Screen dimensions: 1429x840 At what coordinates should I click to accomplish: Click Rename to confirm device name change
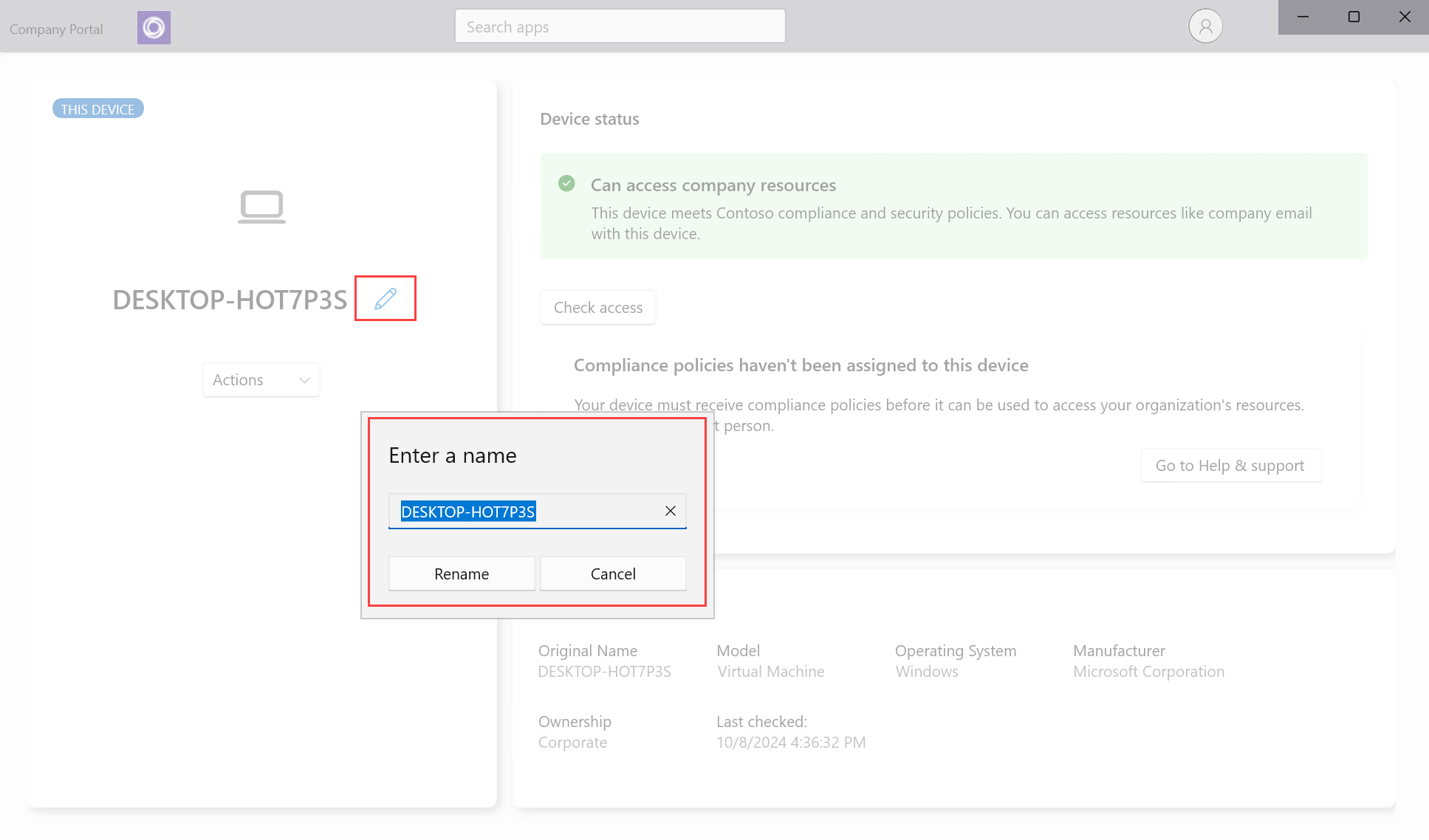point(462,573)
